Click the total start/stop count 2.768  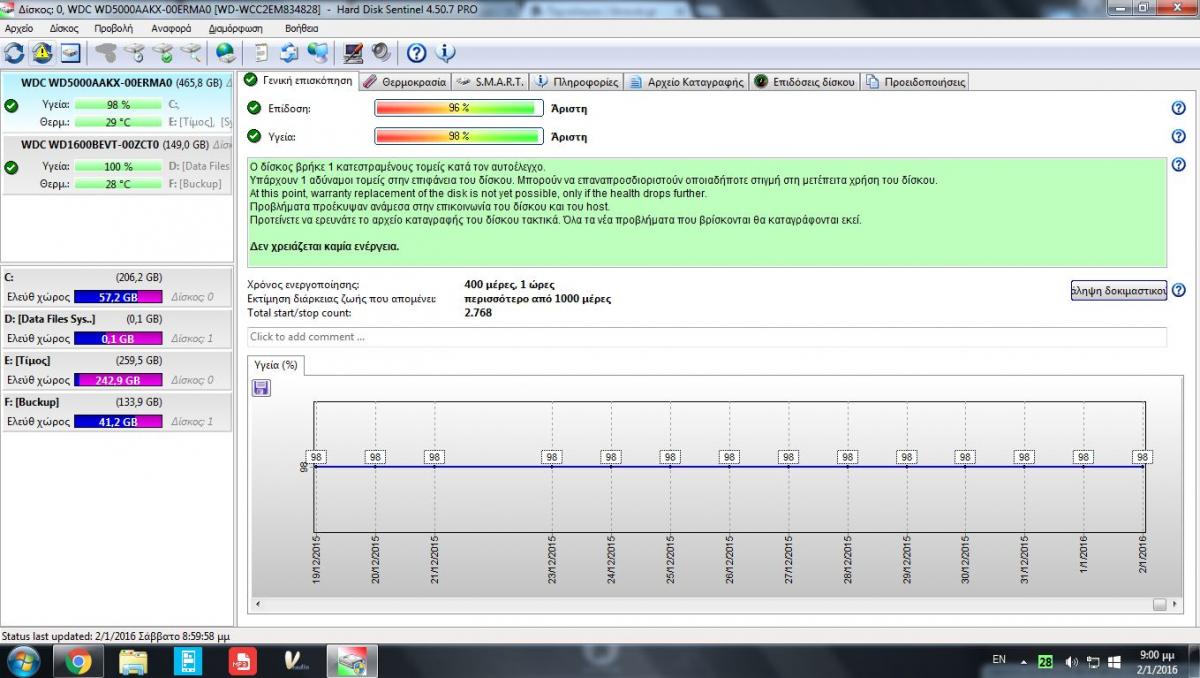(479, 313)
